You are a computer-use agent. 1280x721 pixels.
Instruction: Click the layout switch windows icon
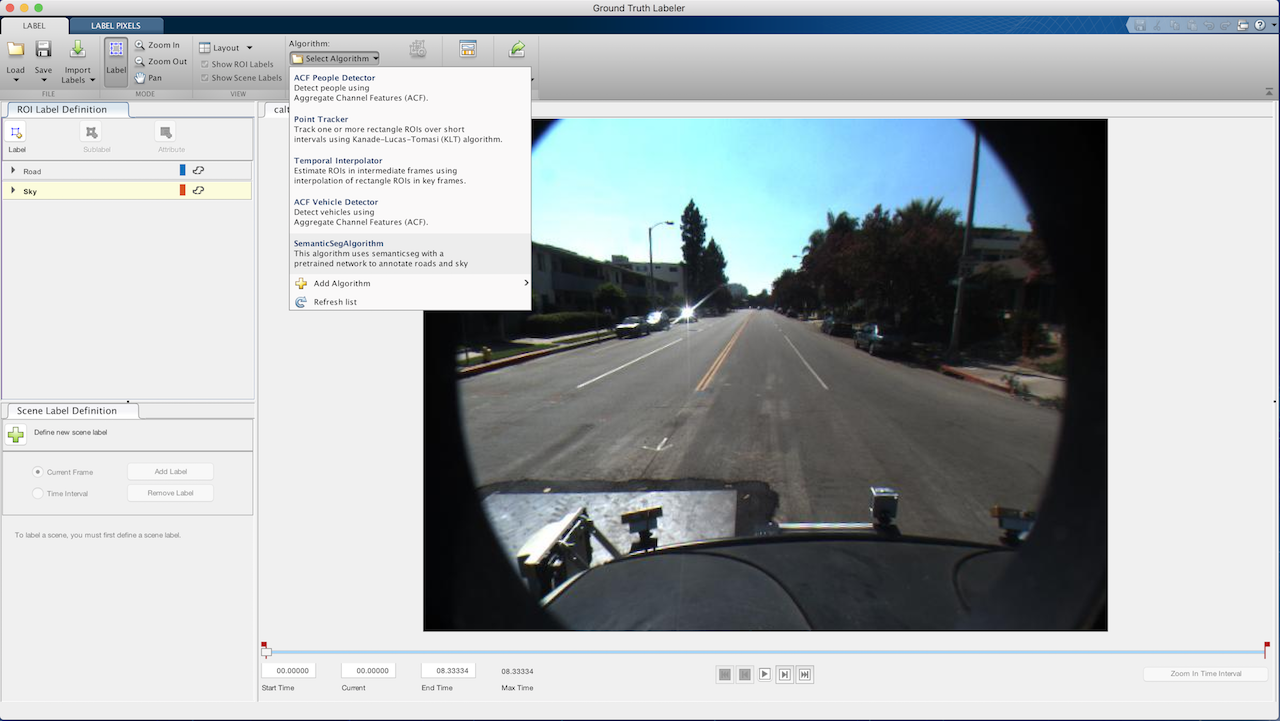1242,25
